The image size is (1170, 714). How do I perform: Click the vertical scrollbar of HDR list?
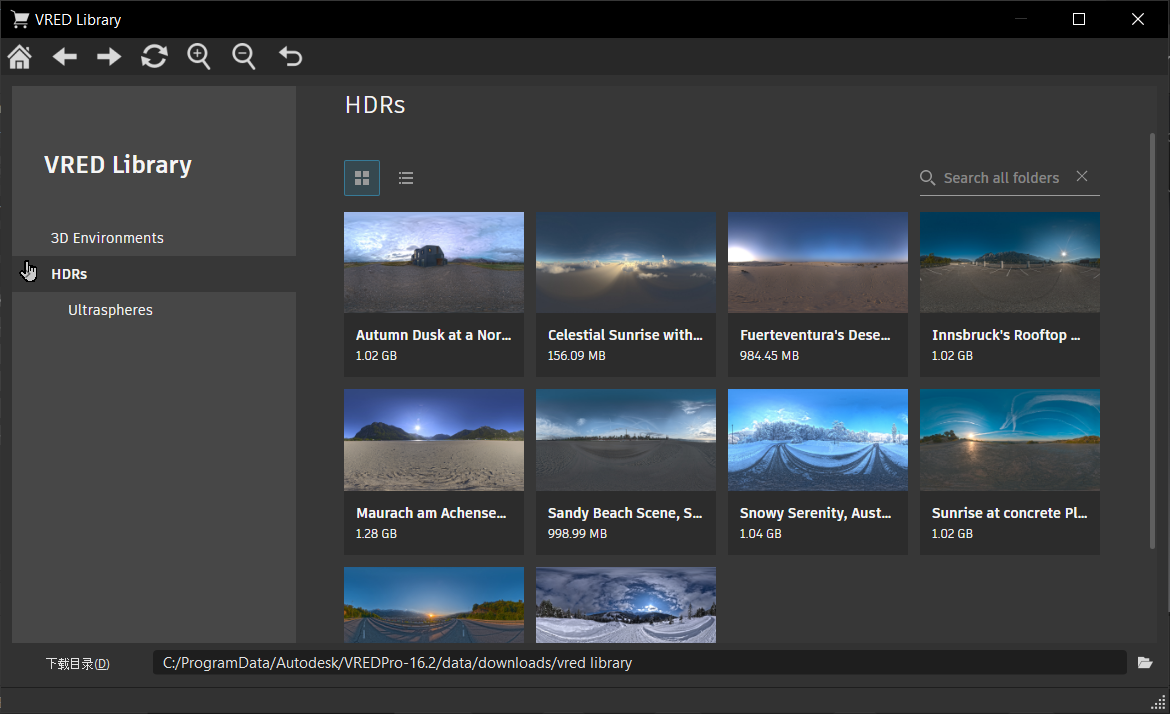1152,341
